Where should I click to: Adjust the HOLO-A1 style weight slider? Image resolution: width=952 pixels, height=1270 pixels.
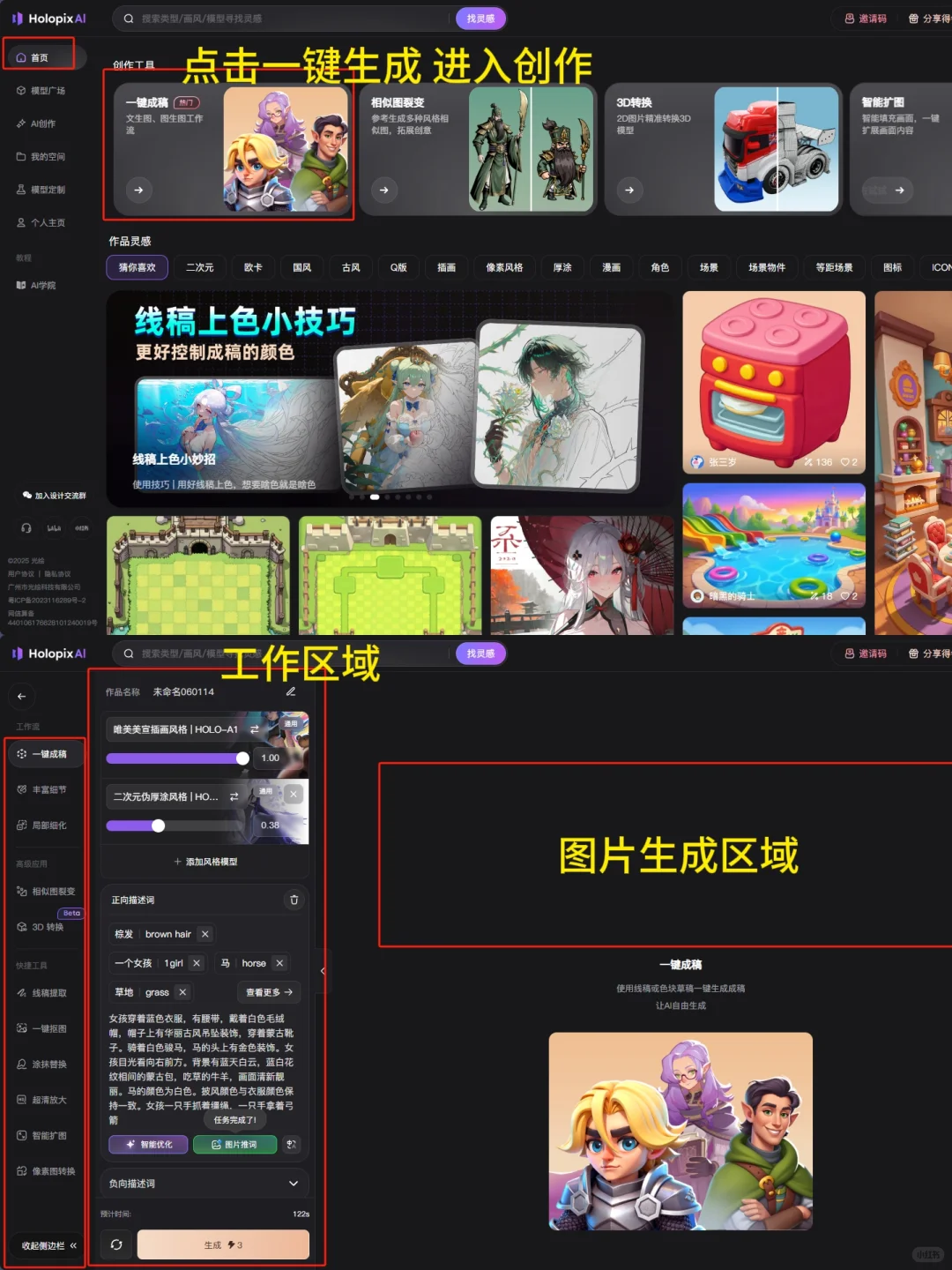point(242,758)
